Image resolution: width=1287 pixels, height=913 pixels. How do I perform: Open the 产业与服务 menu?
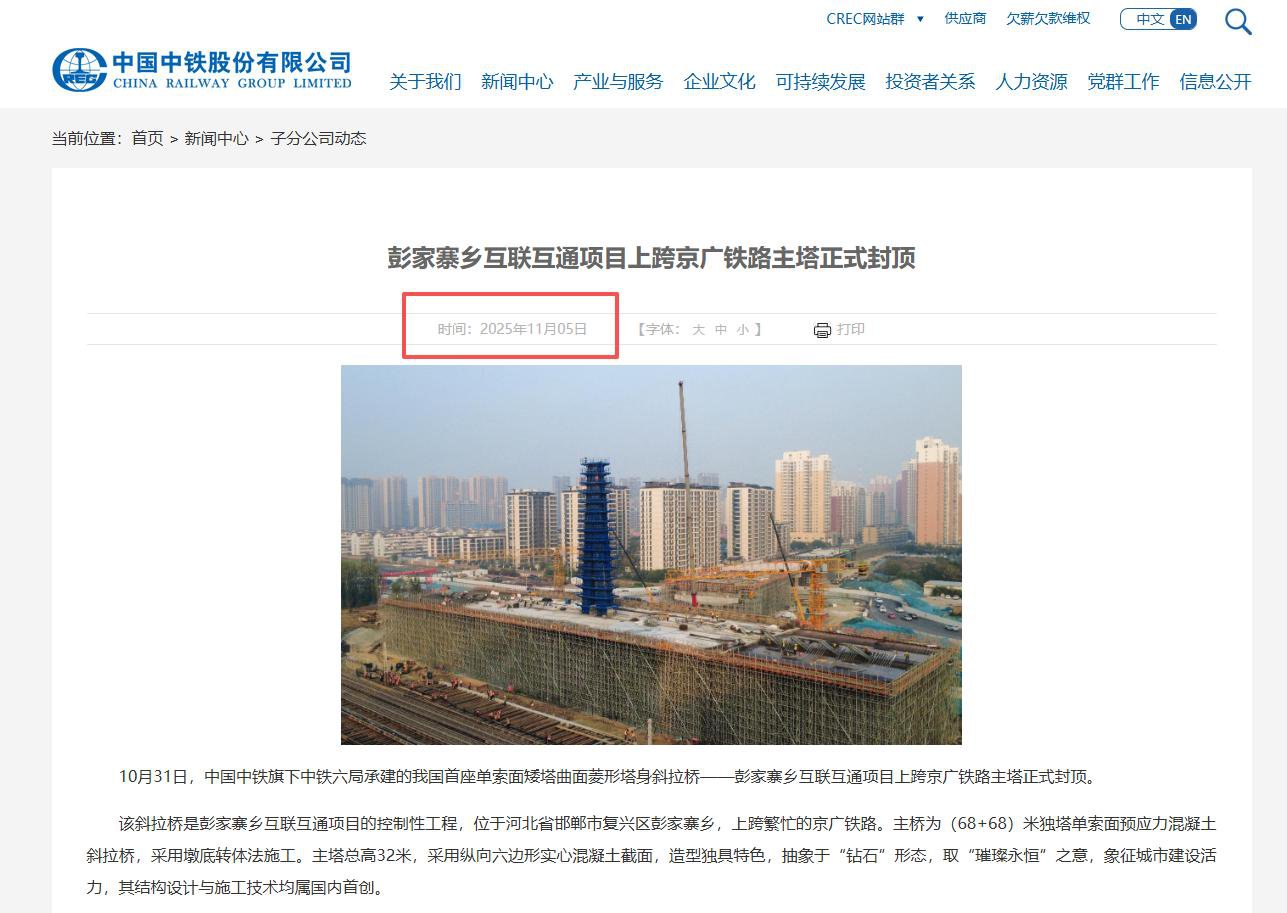(618, 82)
